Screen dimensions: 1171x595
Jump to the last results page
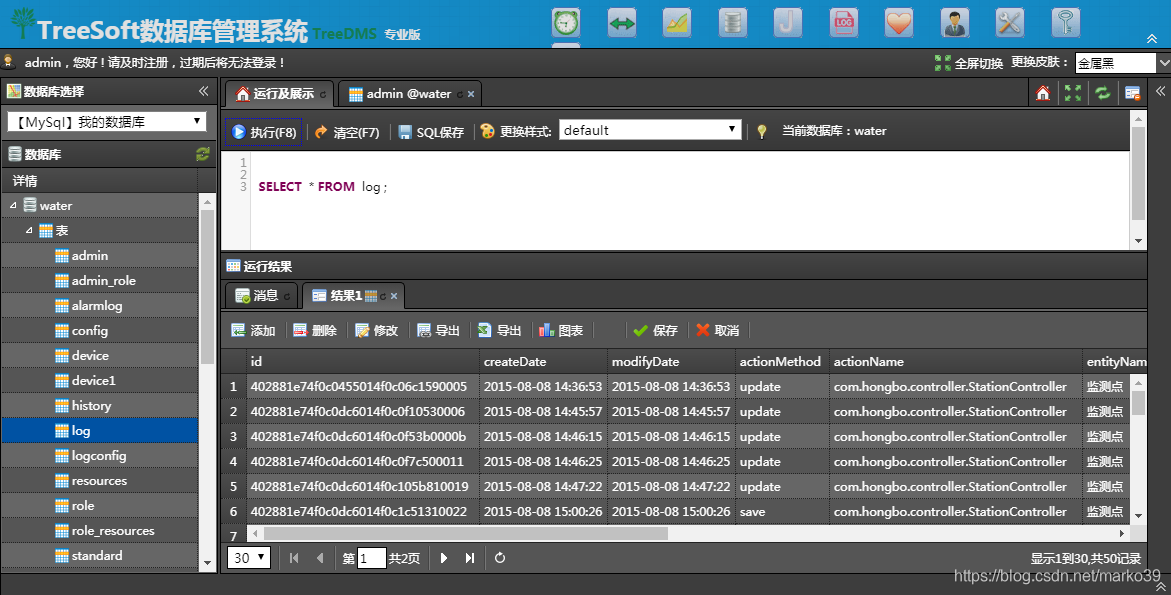[x=470, y=558]
